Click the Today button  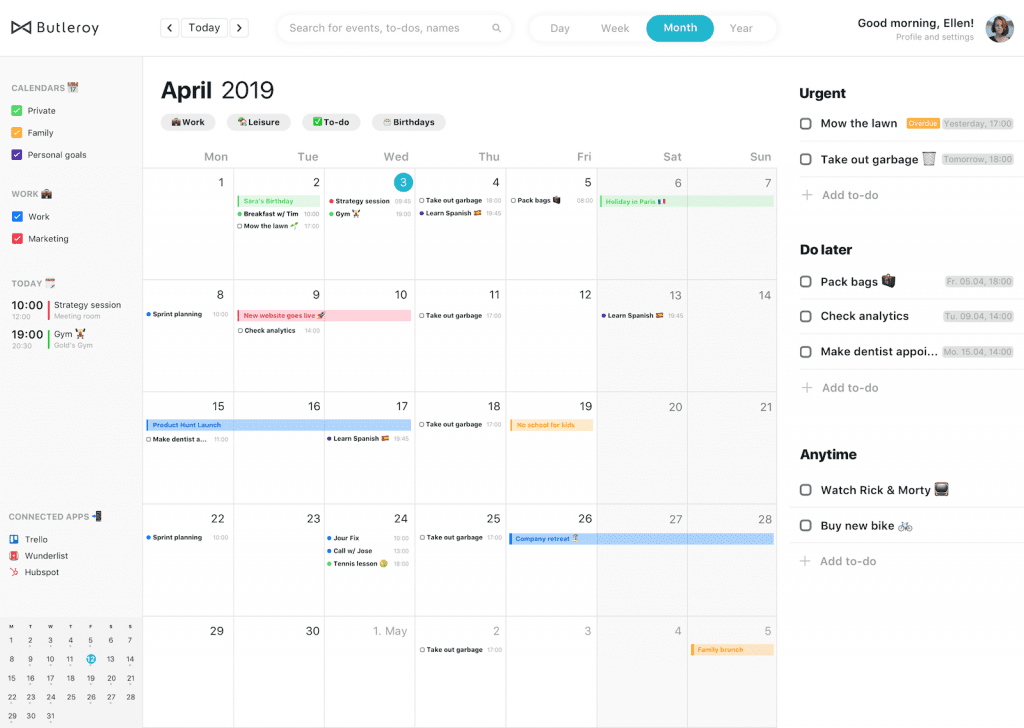[x=204, y=27]
